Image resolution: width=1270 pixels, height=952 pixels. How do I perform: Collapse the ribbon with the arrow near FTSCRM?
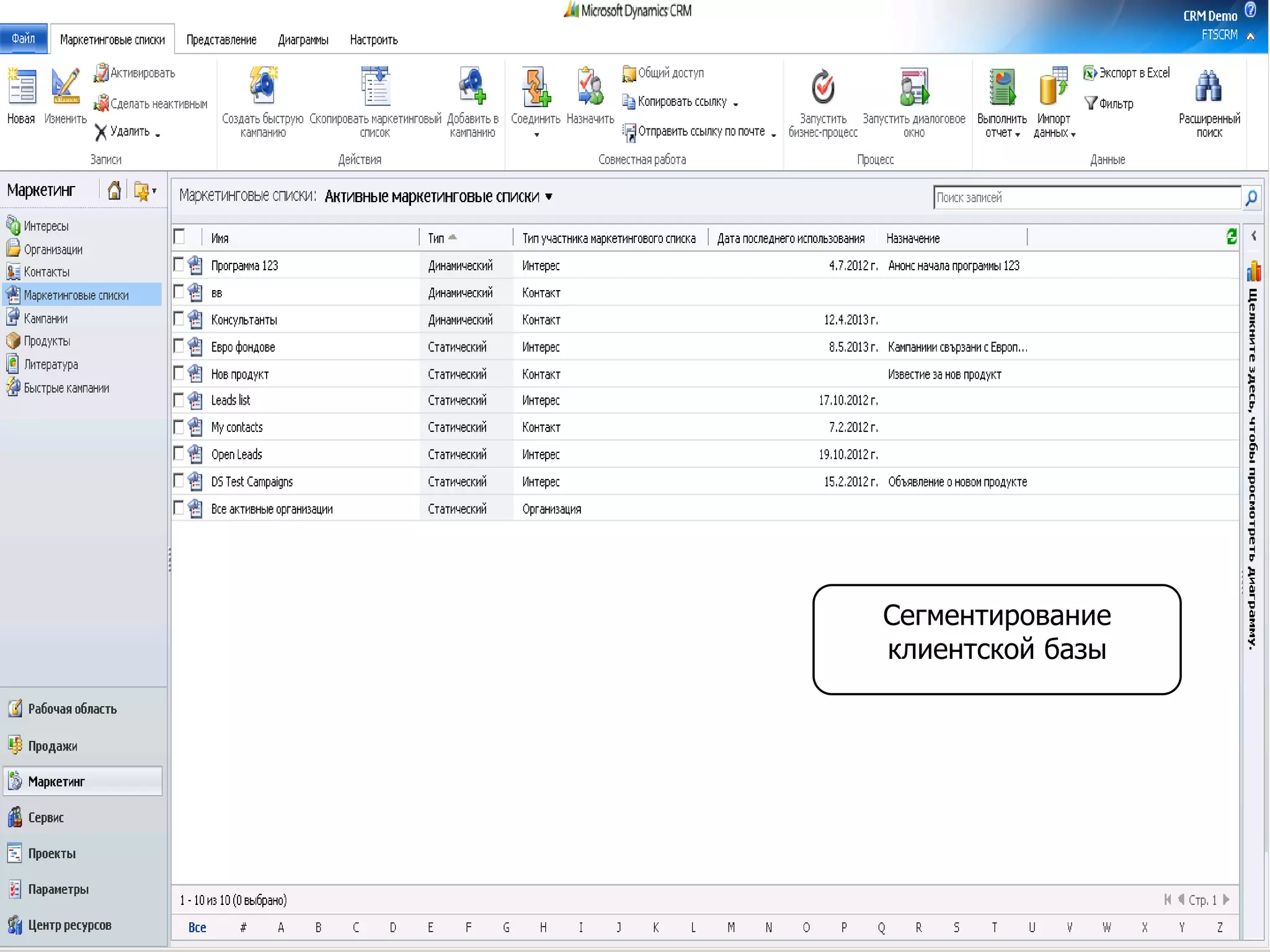tap(1251, 36)
